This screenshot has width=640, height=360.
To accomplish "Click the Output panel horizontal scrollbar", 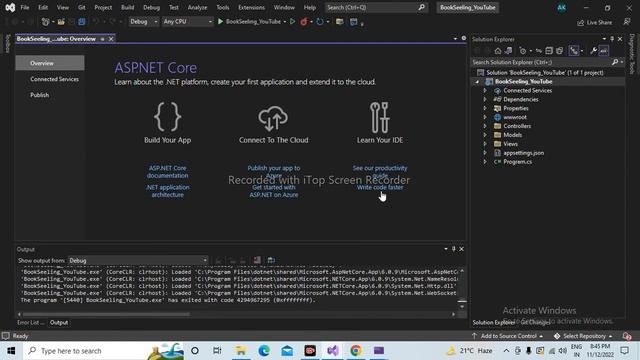I will point(106,314).
